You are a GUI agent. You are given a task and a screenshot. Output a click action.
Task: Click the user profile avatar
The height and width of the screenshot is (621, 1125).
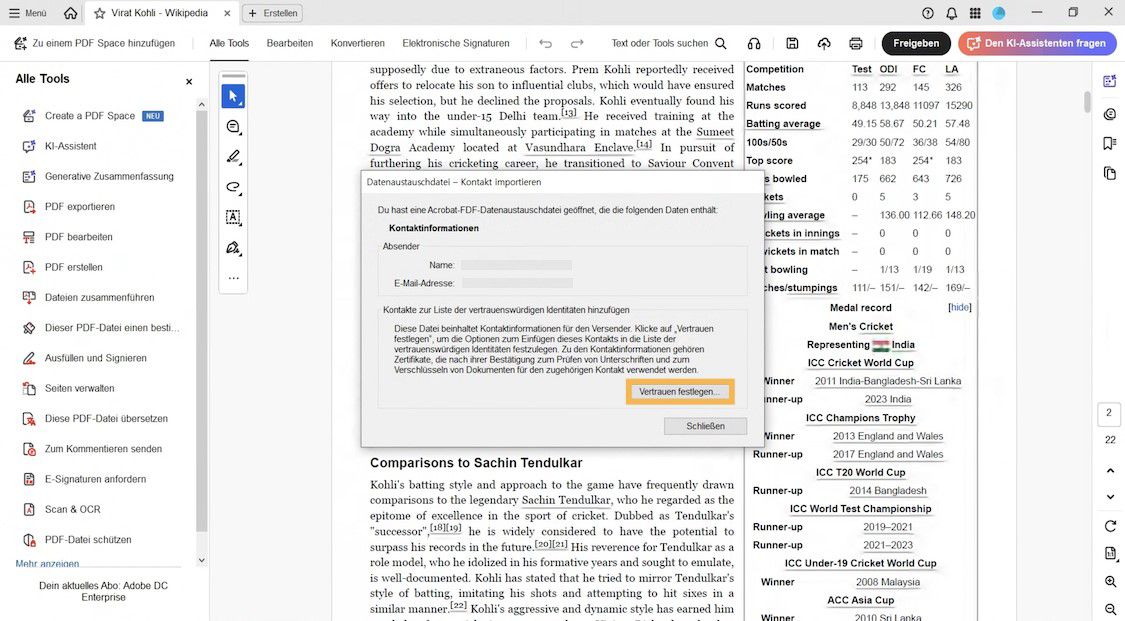click(x=999, y=13)
